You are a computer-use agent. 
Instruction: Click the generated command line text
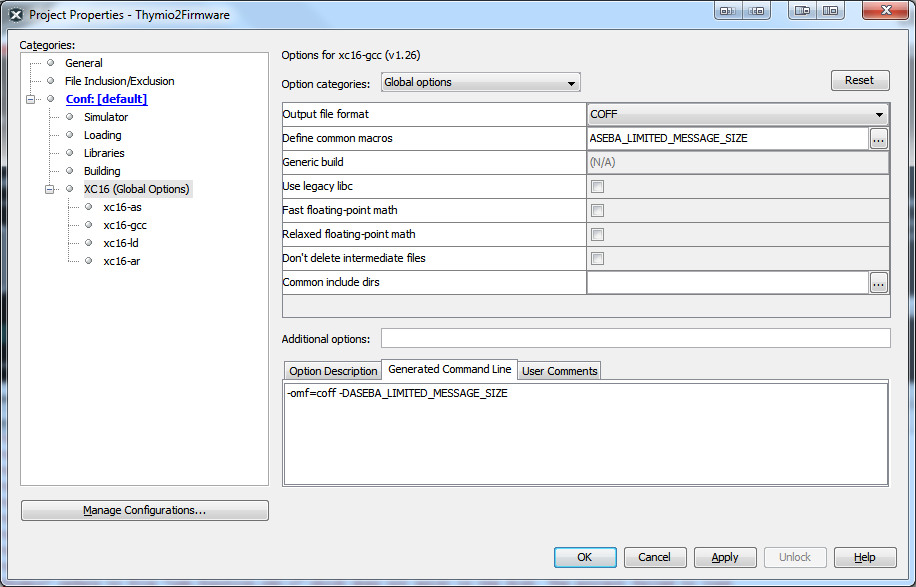[397, 394]
